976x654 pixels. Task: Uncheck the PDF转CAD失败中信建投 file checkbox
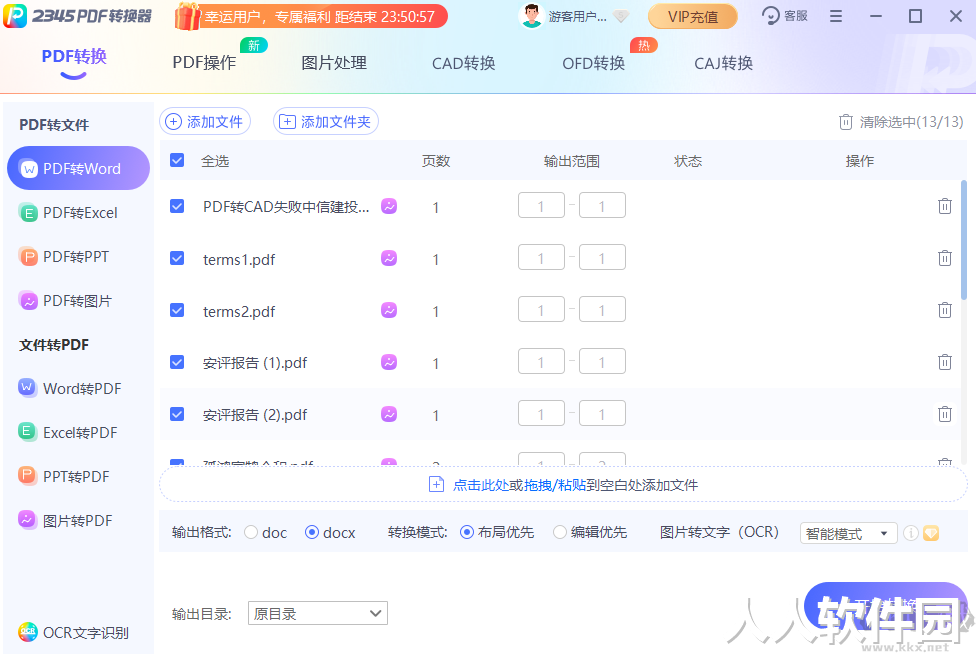(177, 206)
